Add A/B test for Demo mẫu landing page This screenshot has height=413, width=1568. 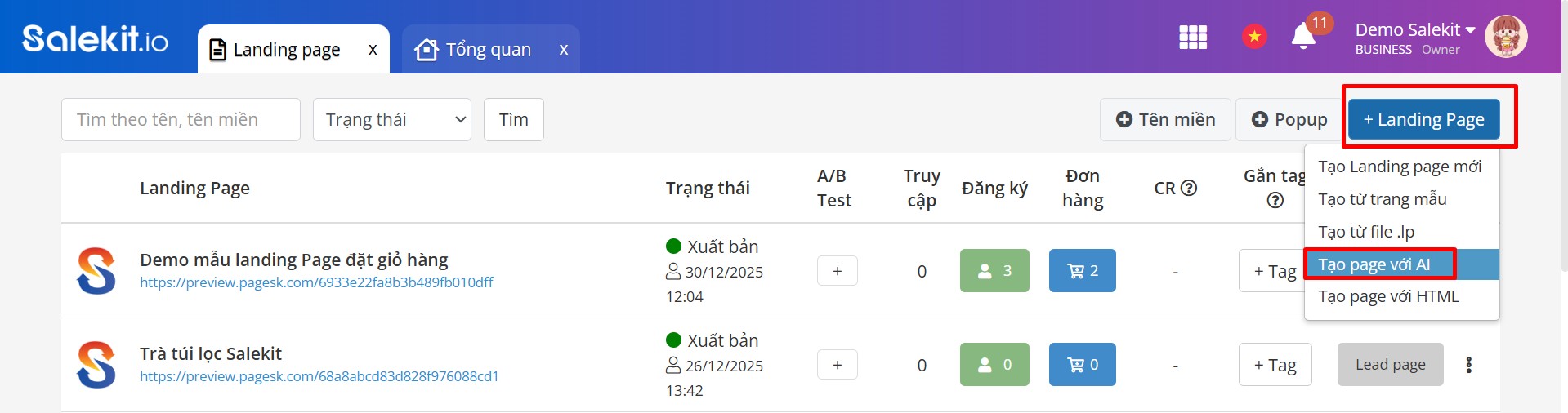pos(837,271)
